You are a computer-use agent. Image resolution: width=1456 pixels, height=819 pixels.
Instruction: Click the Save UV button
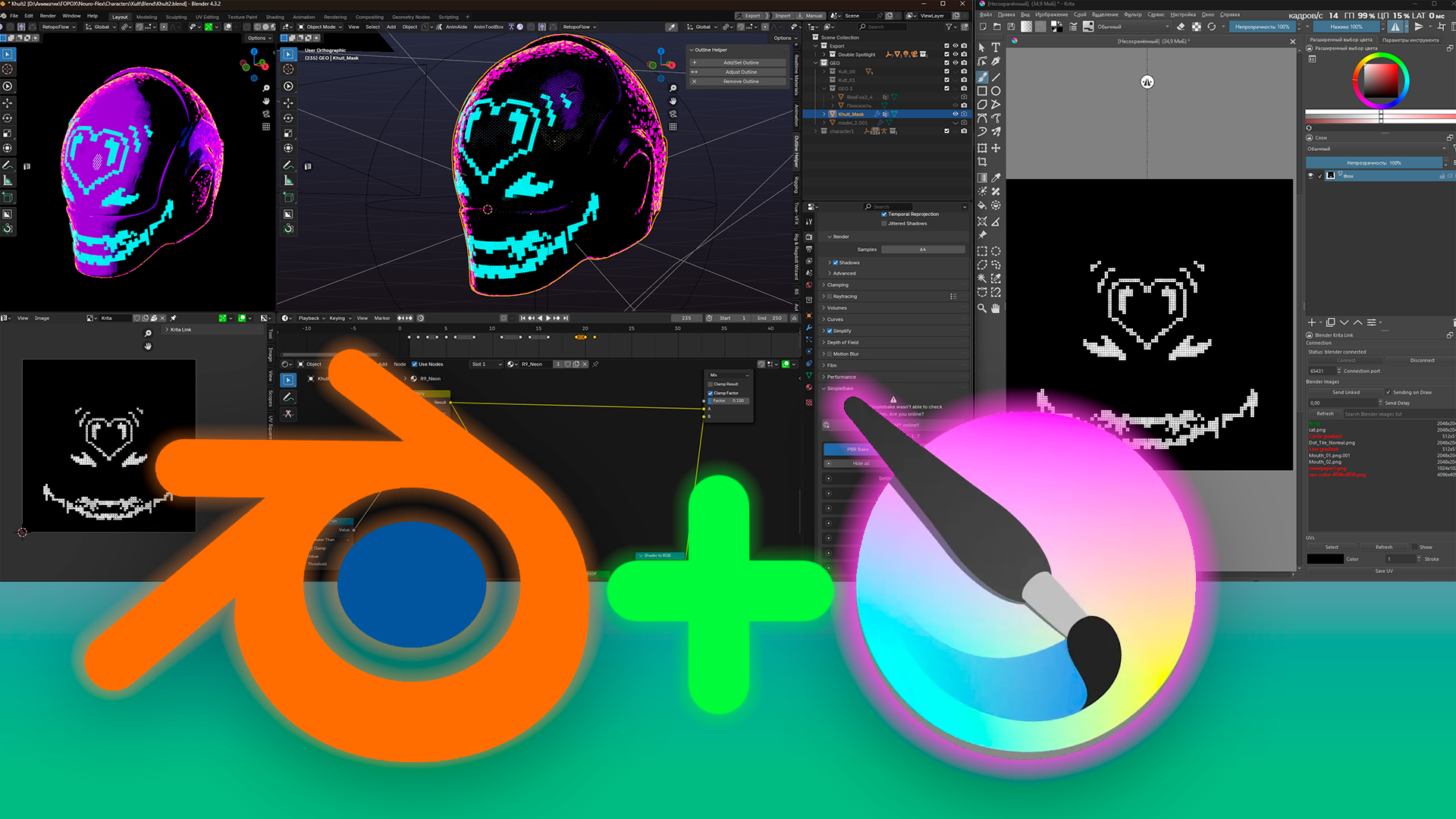[x=1383, y=571]
